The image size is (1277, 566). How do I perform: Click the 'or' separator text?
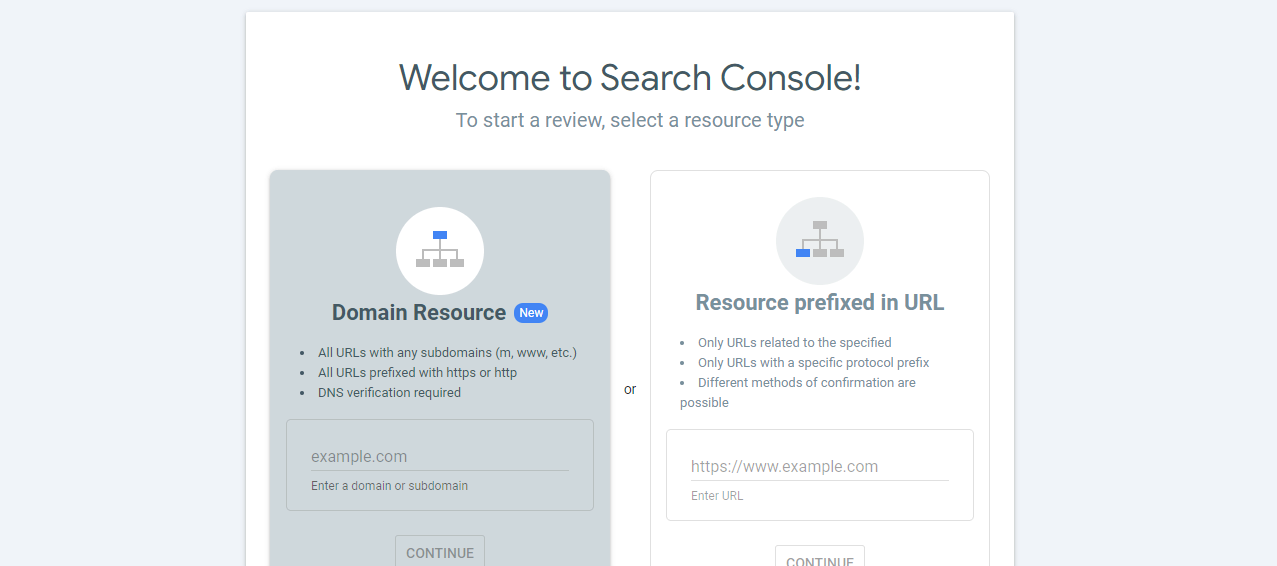tap(630, 389)
